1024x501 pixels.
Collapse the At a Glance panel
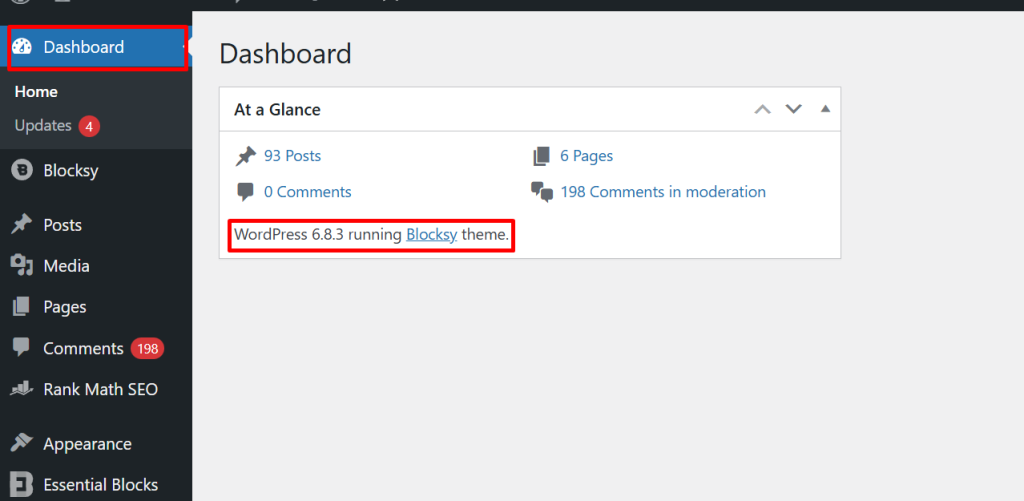pos(825,109)
